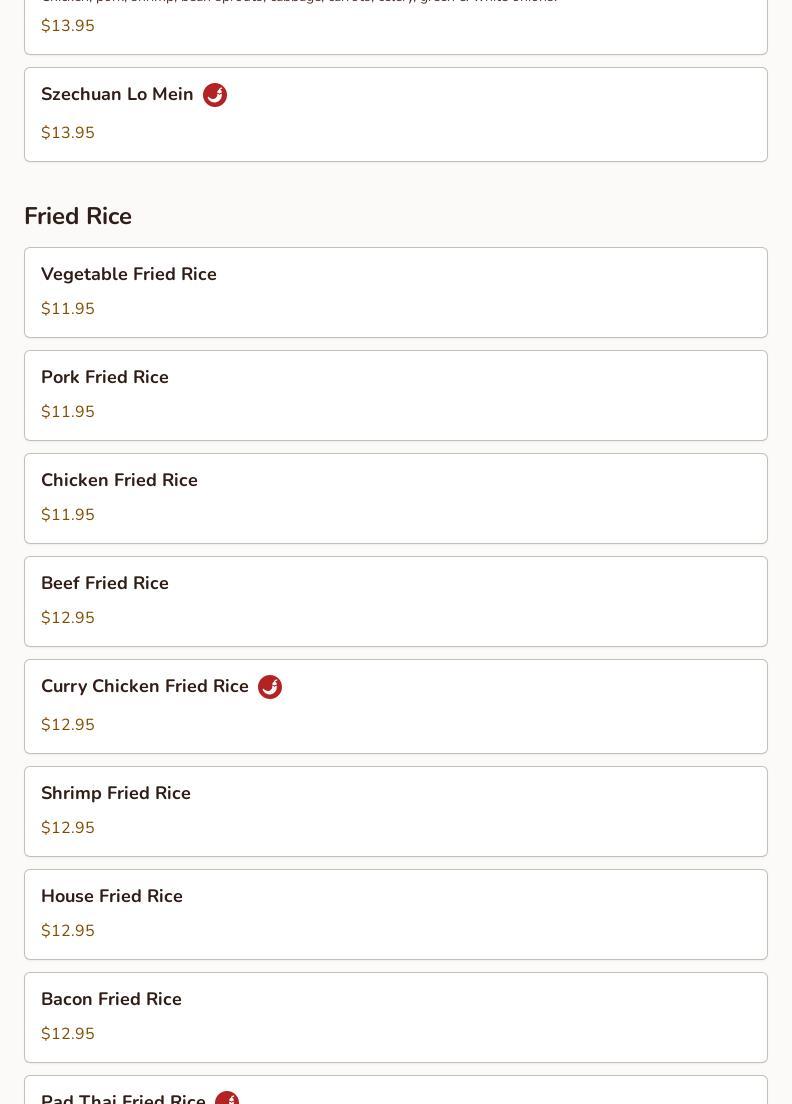Open the Chicken Fried Rice item
Screen dimensions: 792x1104
point(119,480)
